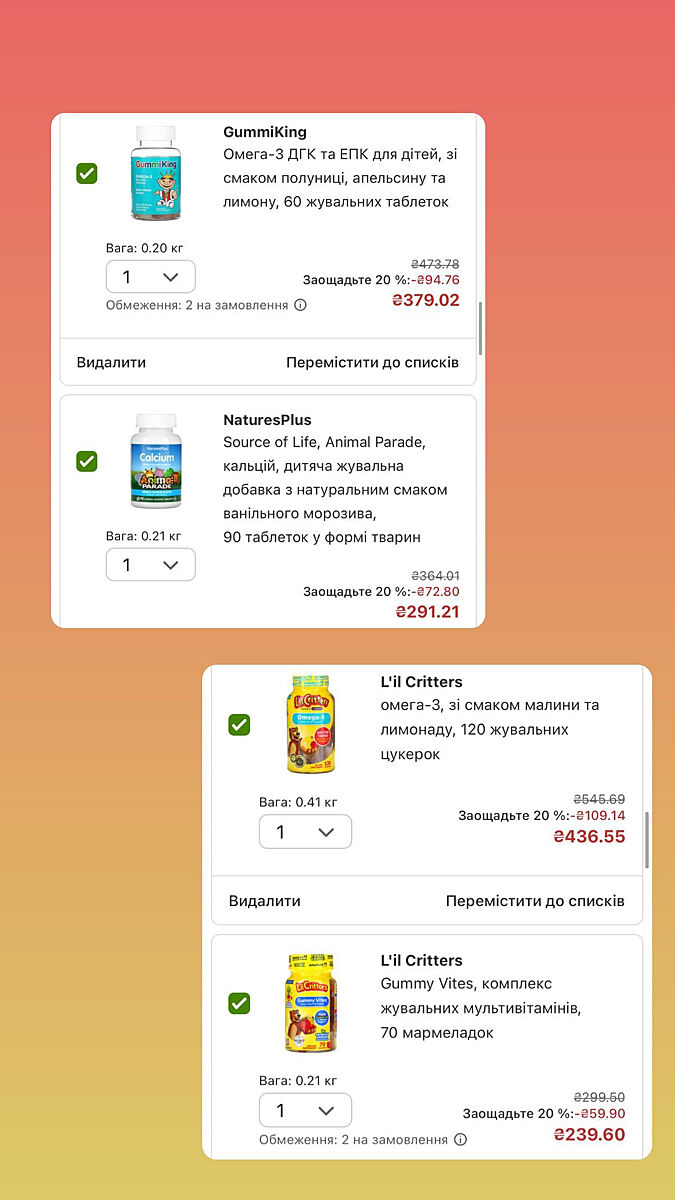Viewport: 675px width, 1200px height.
Task: Click info icon beside GummiKing order limit
Action: point(300,305)
